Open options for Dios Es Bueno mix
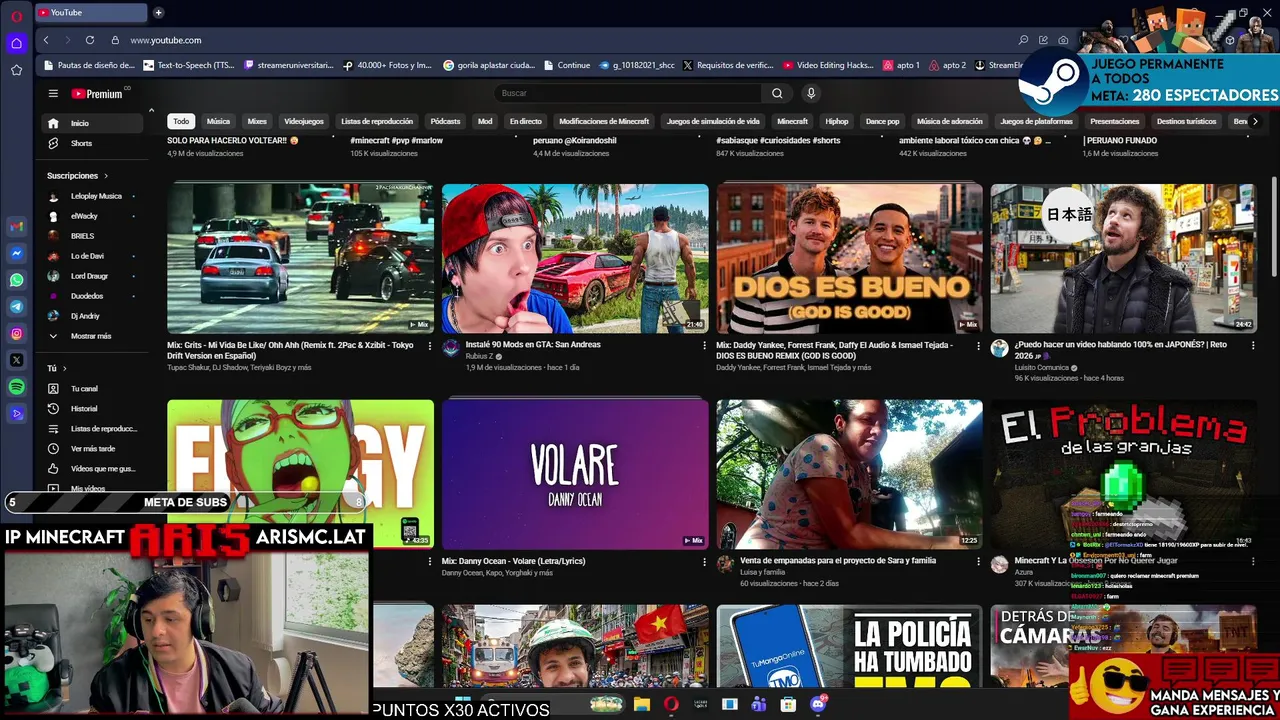This screenshot has height=720, width=1280. (979, 346)
